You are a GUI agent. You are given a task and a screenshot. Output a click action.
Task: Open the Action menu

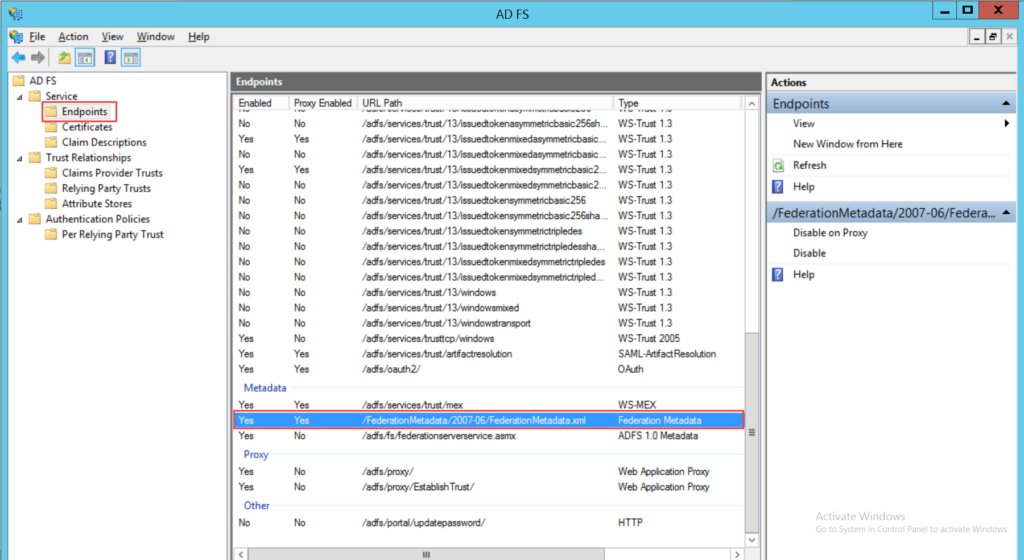[73, 37]
